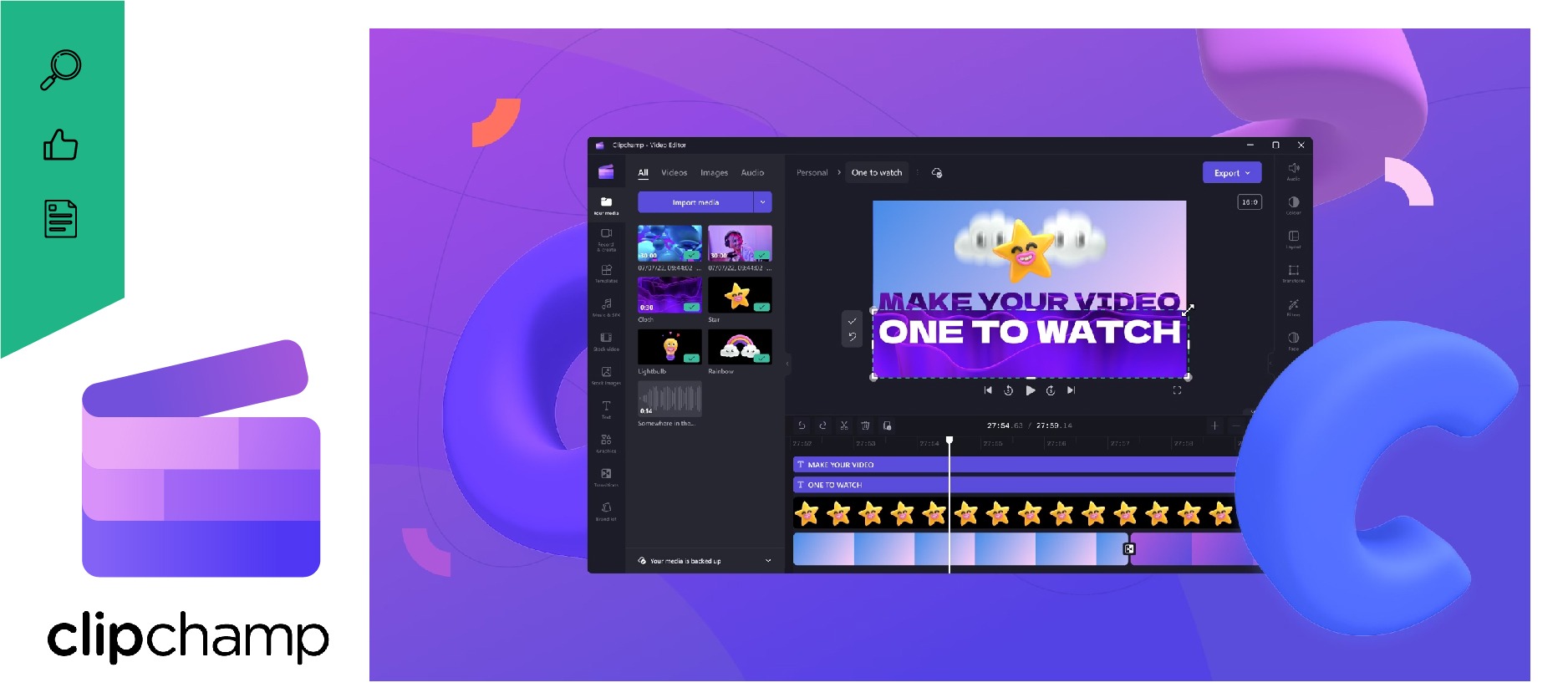
Task: Zoom in the timeline with plus
Action: (x=1214, y=425)
